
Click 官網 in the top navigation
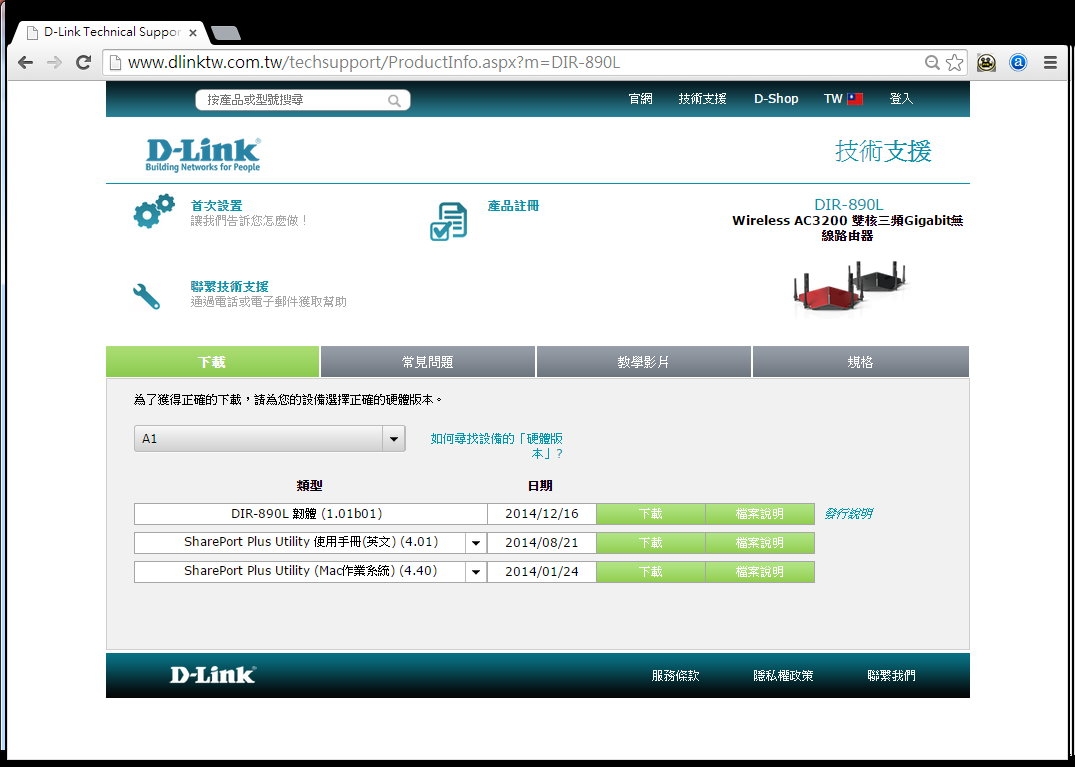coord(640,99)
